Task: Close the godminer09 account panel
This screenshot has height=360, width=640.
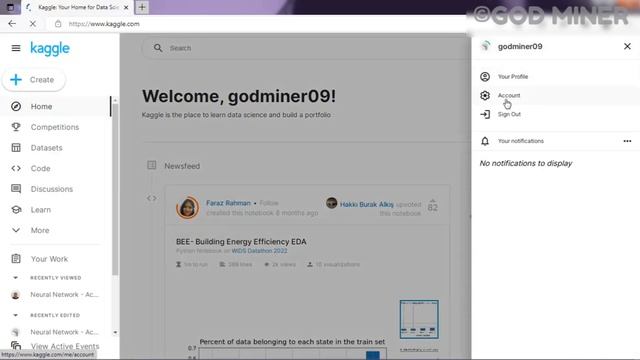Action: point(627,46)
